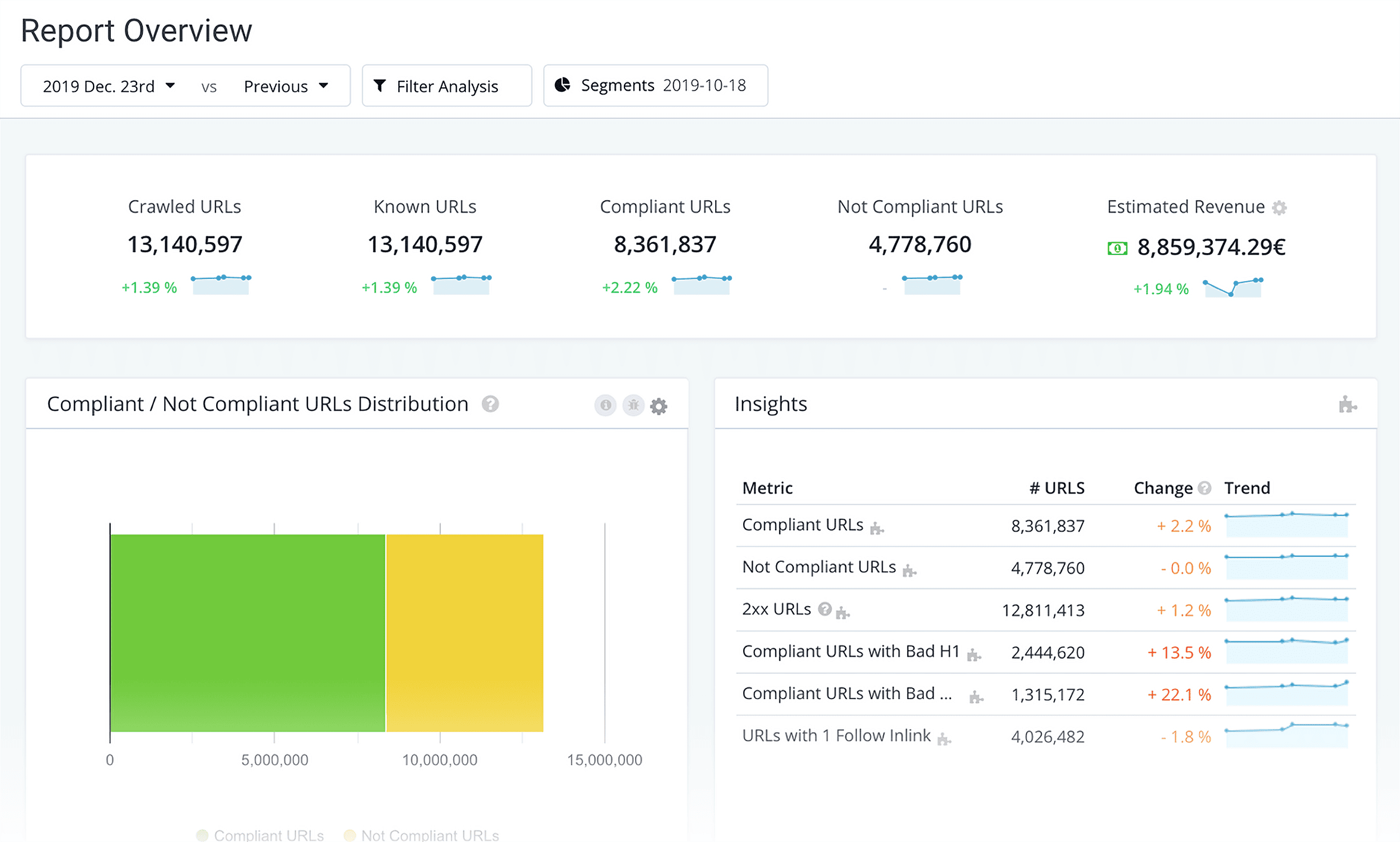Click the +1.94 % change under Estimated Revenue
Screen dimensions: 1400x842
click(x=1161, y=290)
